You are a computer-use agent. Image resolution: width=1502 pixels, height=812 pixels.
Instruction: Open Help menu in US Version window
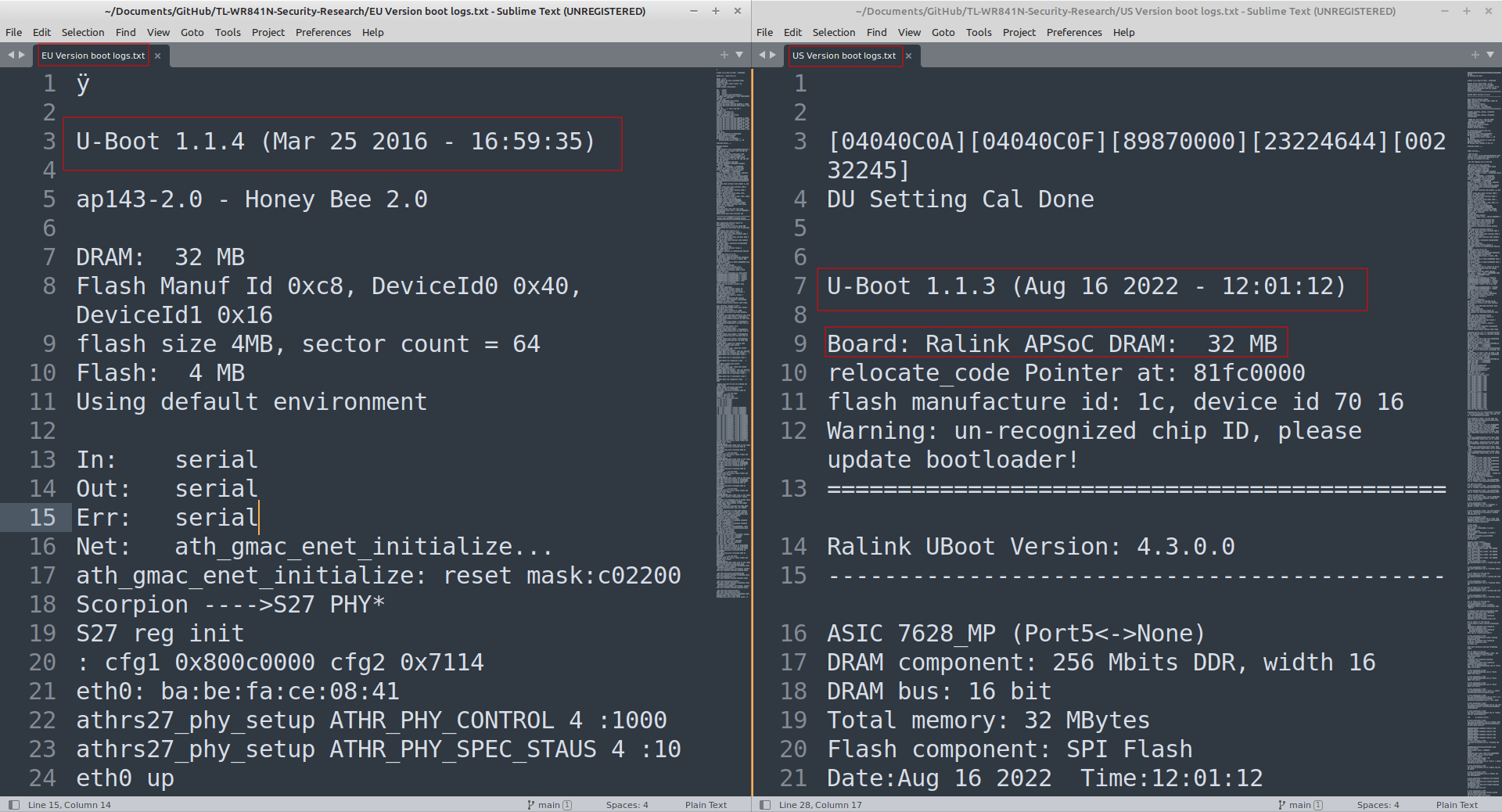click(x=1123, y=32)
